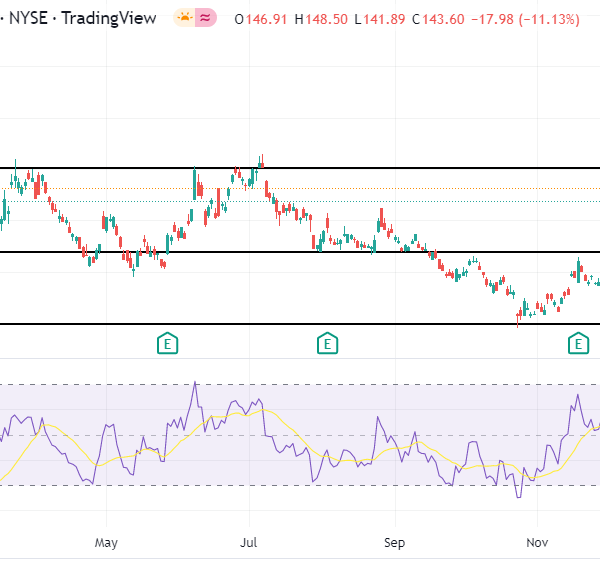Click the Sep label on time axis
Image resolution: width=600 pixels, height=564 pixels.
(394, 544)
